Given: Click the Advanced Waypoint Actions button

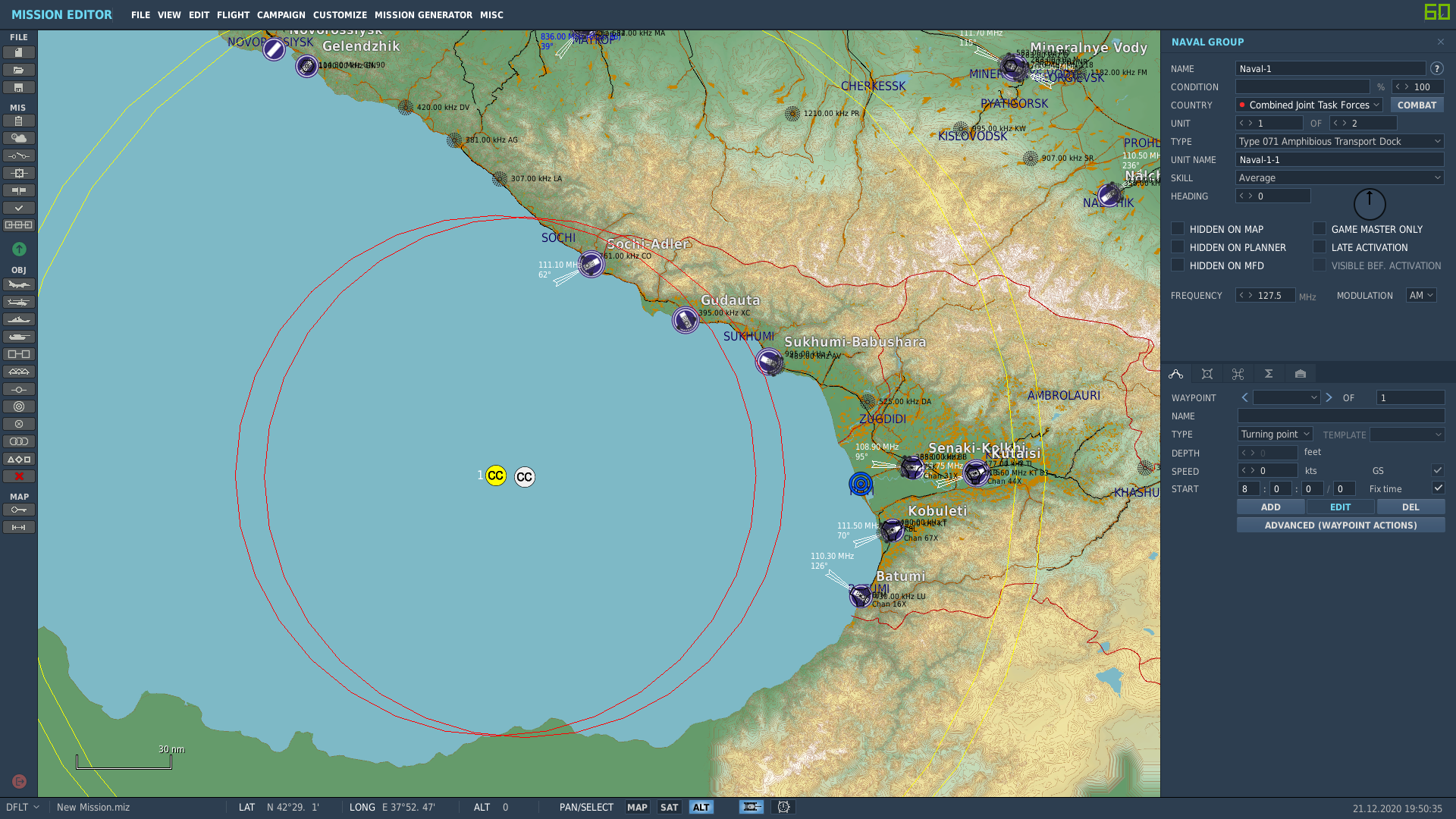Looking at the screenshot, I should pyautogui.click(x=1341, y=525).
